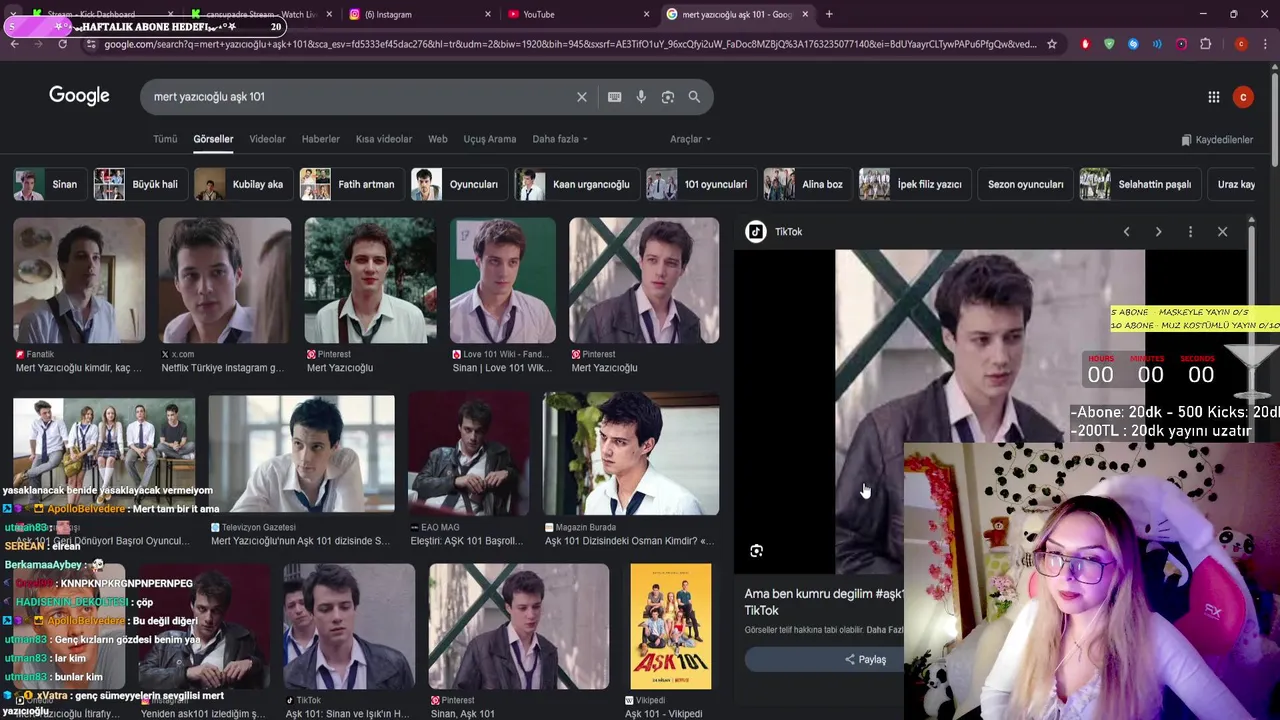The width and height of the screenshot is (1280, 720).
Task: Filter by the Fatih artman chip
Action: point(350,184)
